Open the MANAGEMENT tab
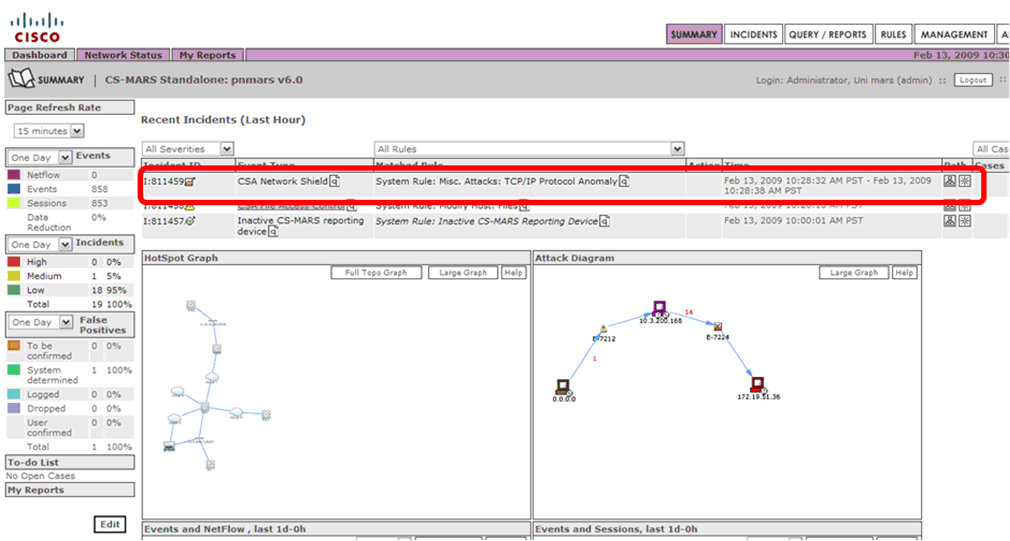The image size is (1010, 541). pos(954,34)
